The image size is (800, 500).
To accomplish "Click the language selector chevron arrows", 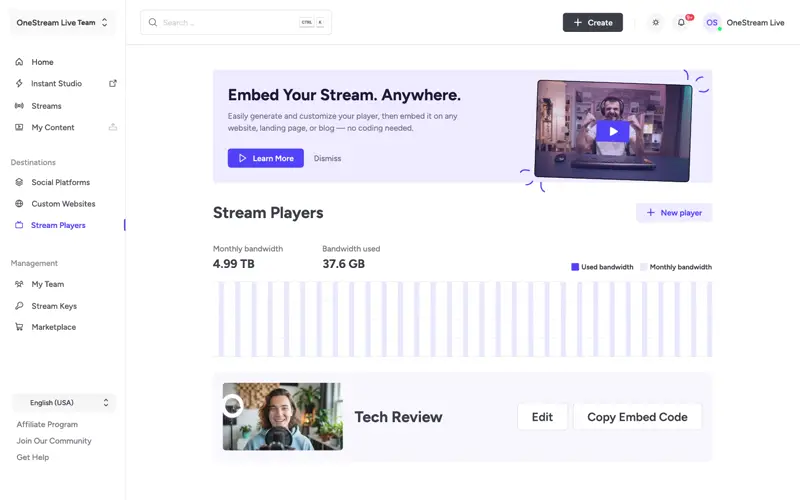I will pyautogui.click(x=106, y=403).
